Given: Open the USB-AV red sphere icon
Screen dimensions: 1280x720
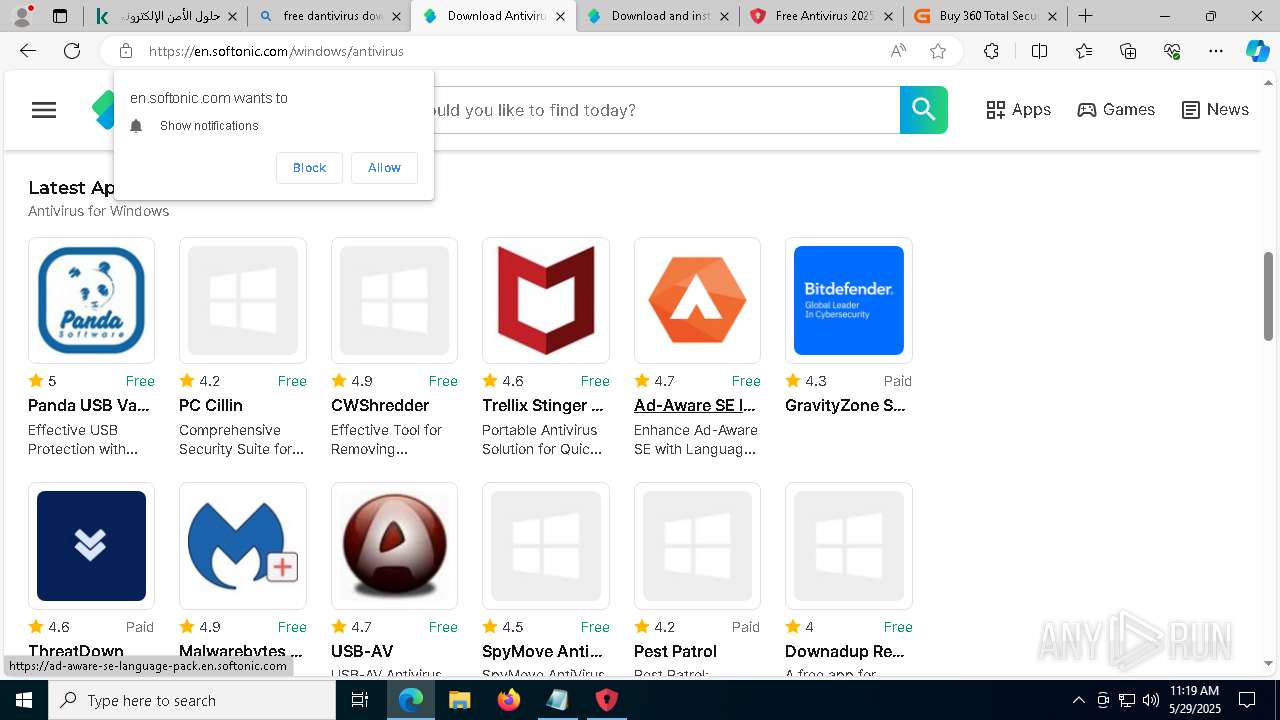Looking at the screenshot, I should click(394, 546).
